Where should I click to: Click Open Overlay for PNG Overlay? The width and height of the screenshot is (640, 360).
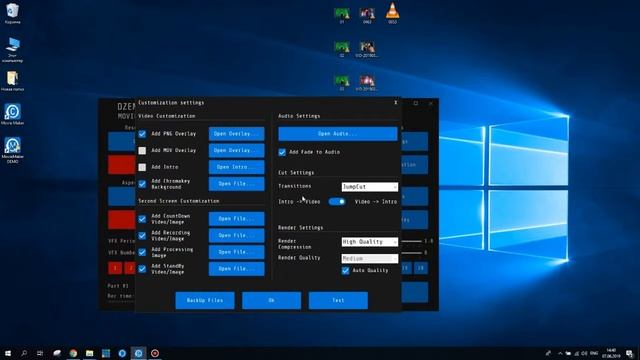pyautogui.click(x=236, y=134)
